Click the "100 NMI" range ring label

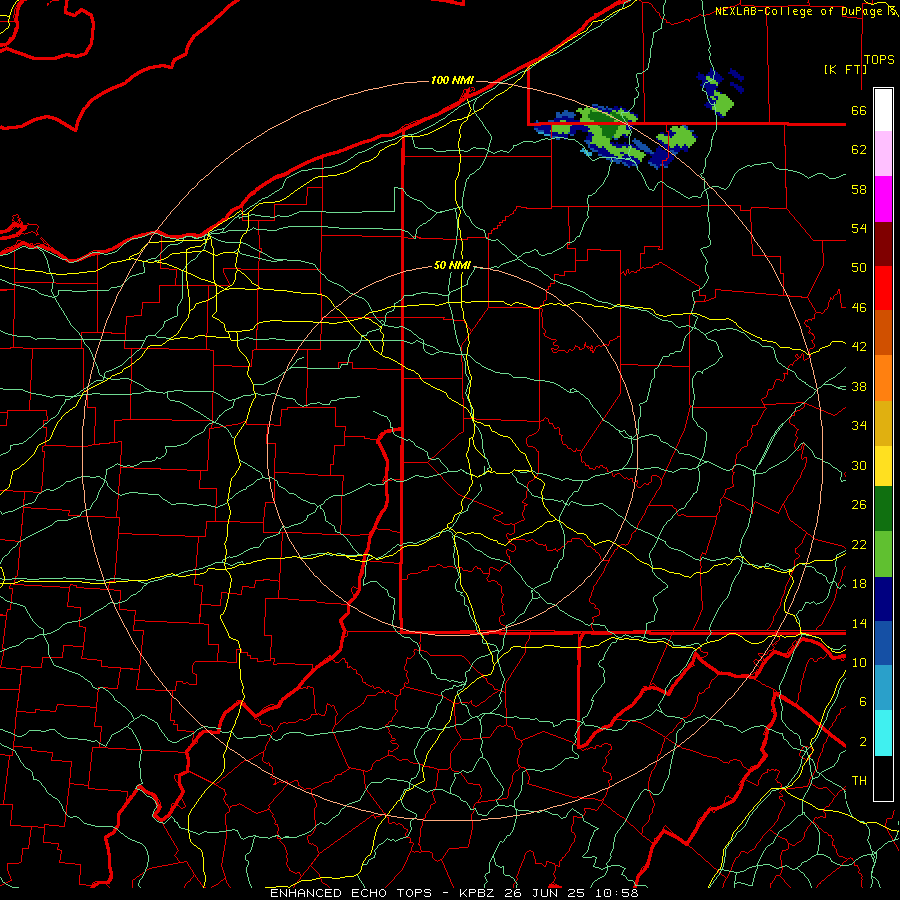(452, 80)
